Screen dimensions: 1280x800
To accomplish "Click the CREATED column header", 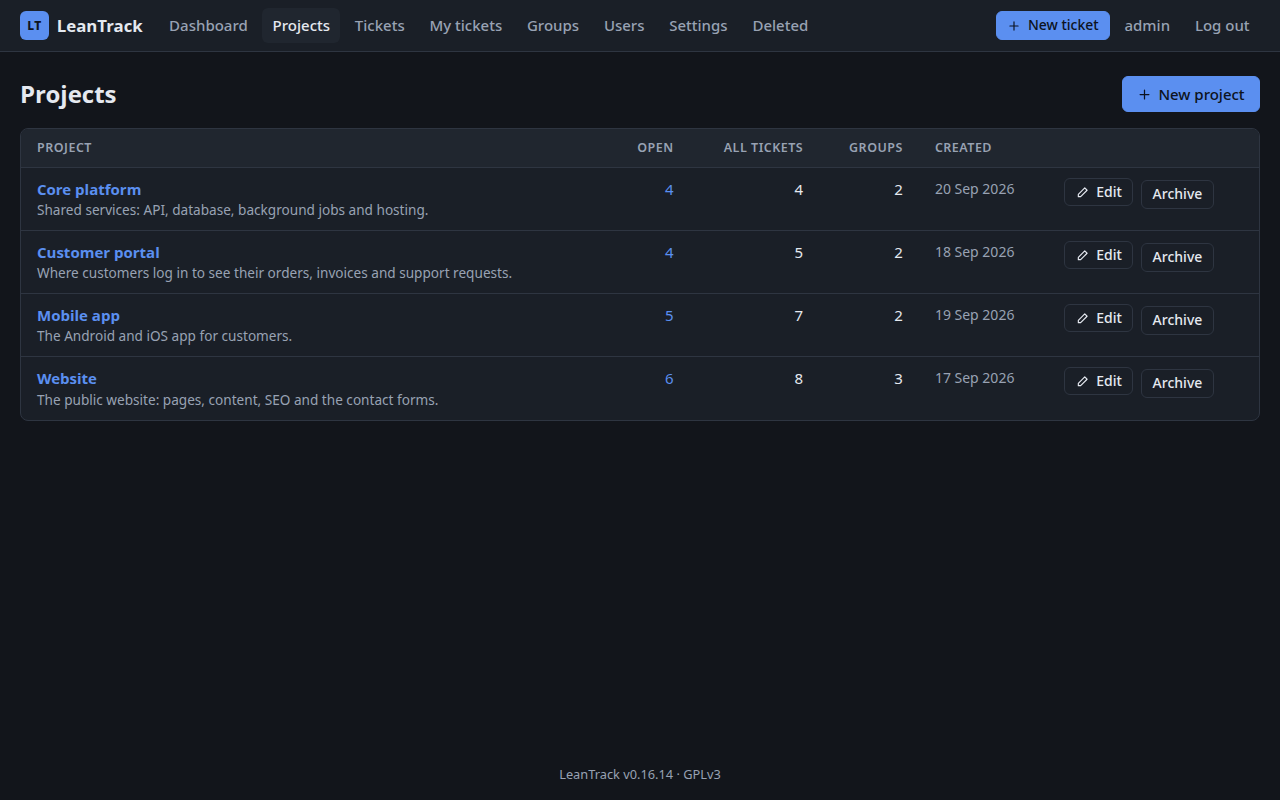I will point(963,148).
